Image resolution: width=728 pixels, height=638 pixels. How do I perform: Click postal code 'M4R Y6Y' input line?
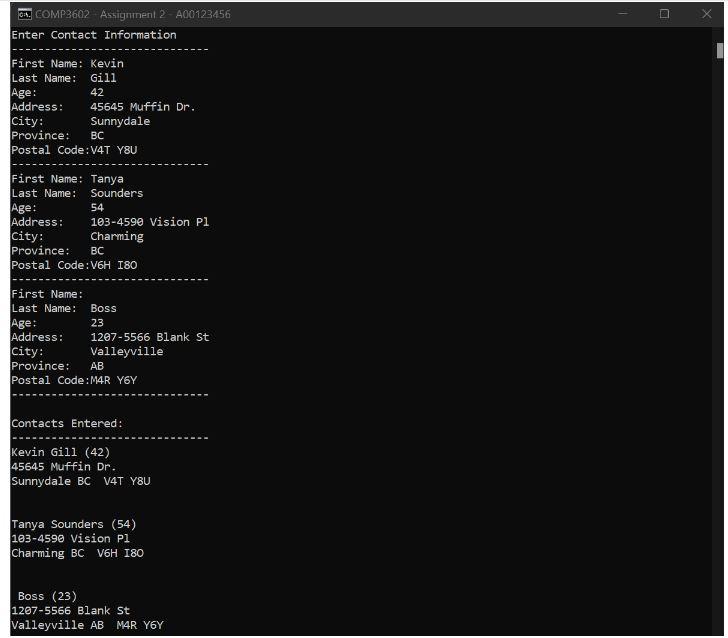[74, 380]
